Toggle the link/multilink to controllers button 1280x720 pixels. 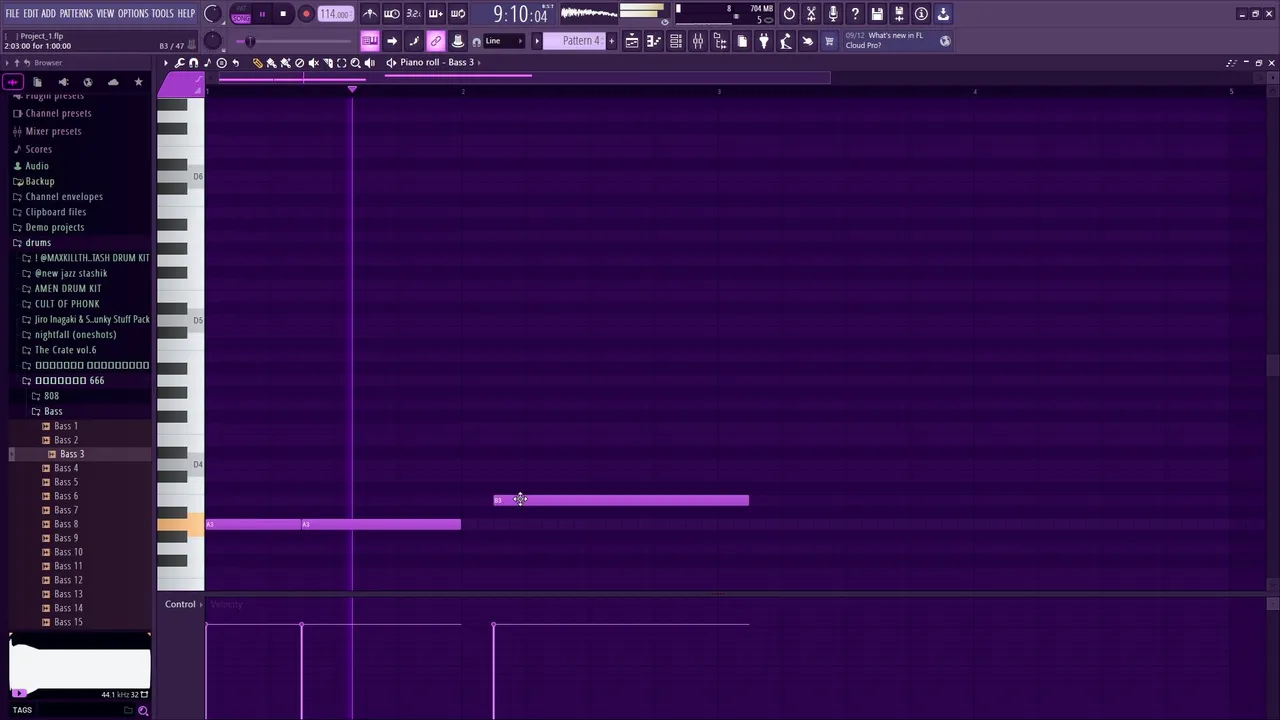[x=436, y=41]
